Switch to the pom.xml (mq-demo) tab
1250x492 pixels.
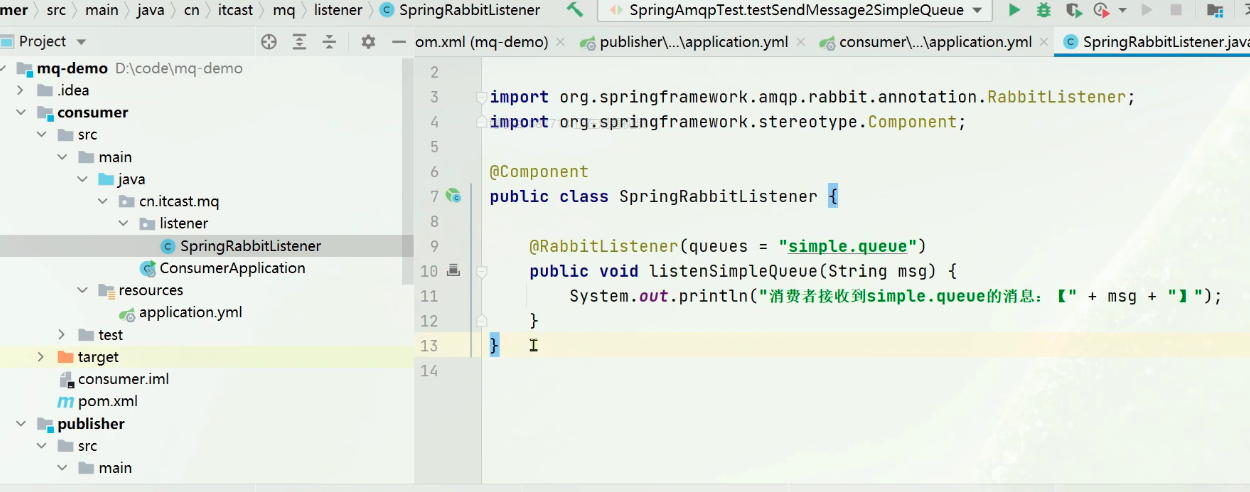click(x=482, y=42)
